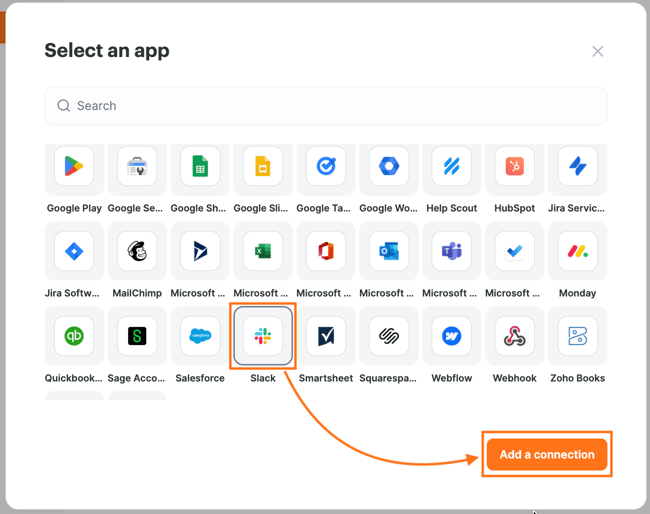Image resolution: width=650 pixels, height=514 pixels.
Task: Select the Google Play app icon
Action: click(x=74, y=167)
